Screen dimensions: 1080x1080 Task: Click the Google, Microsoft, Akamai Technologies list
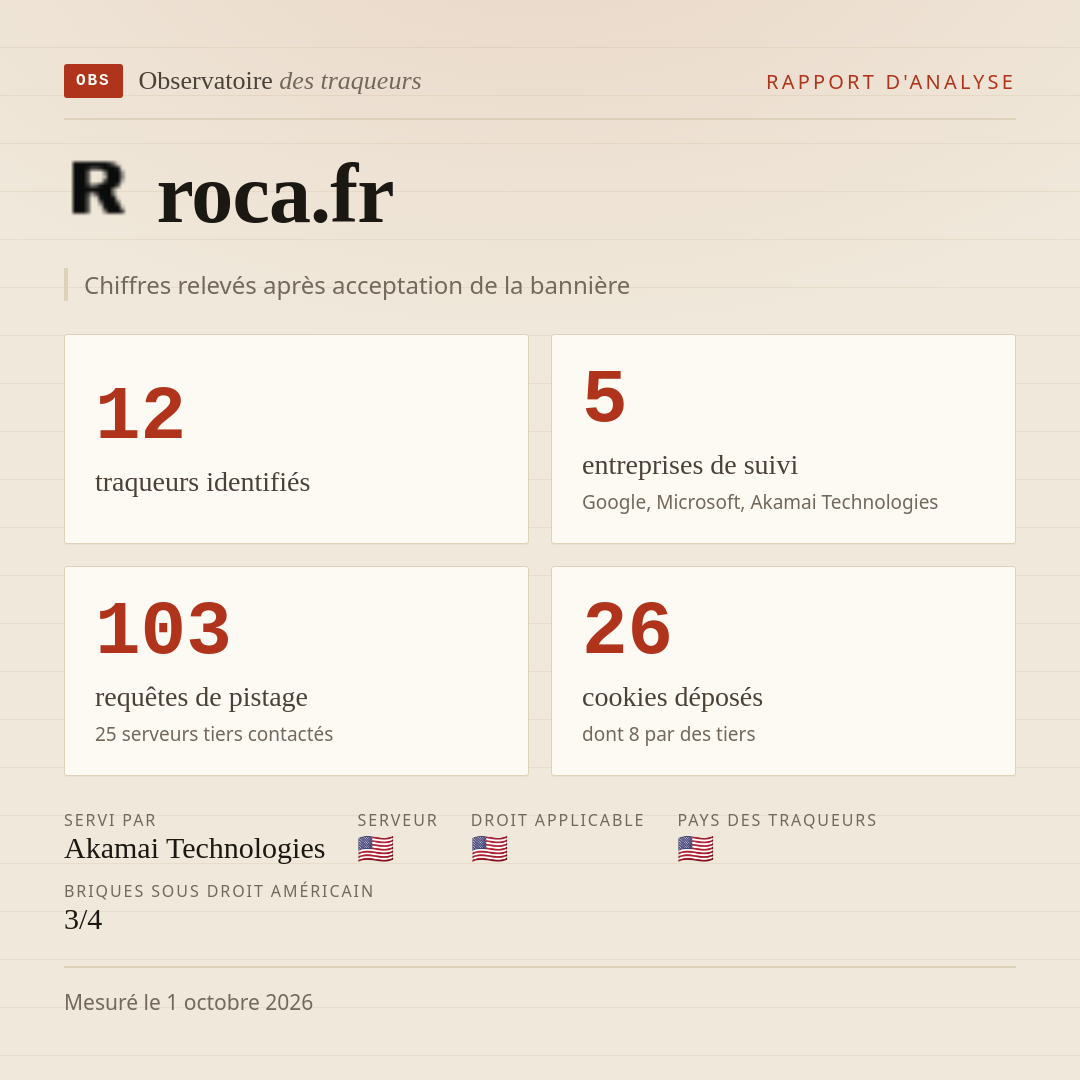(x=760, y=502)
